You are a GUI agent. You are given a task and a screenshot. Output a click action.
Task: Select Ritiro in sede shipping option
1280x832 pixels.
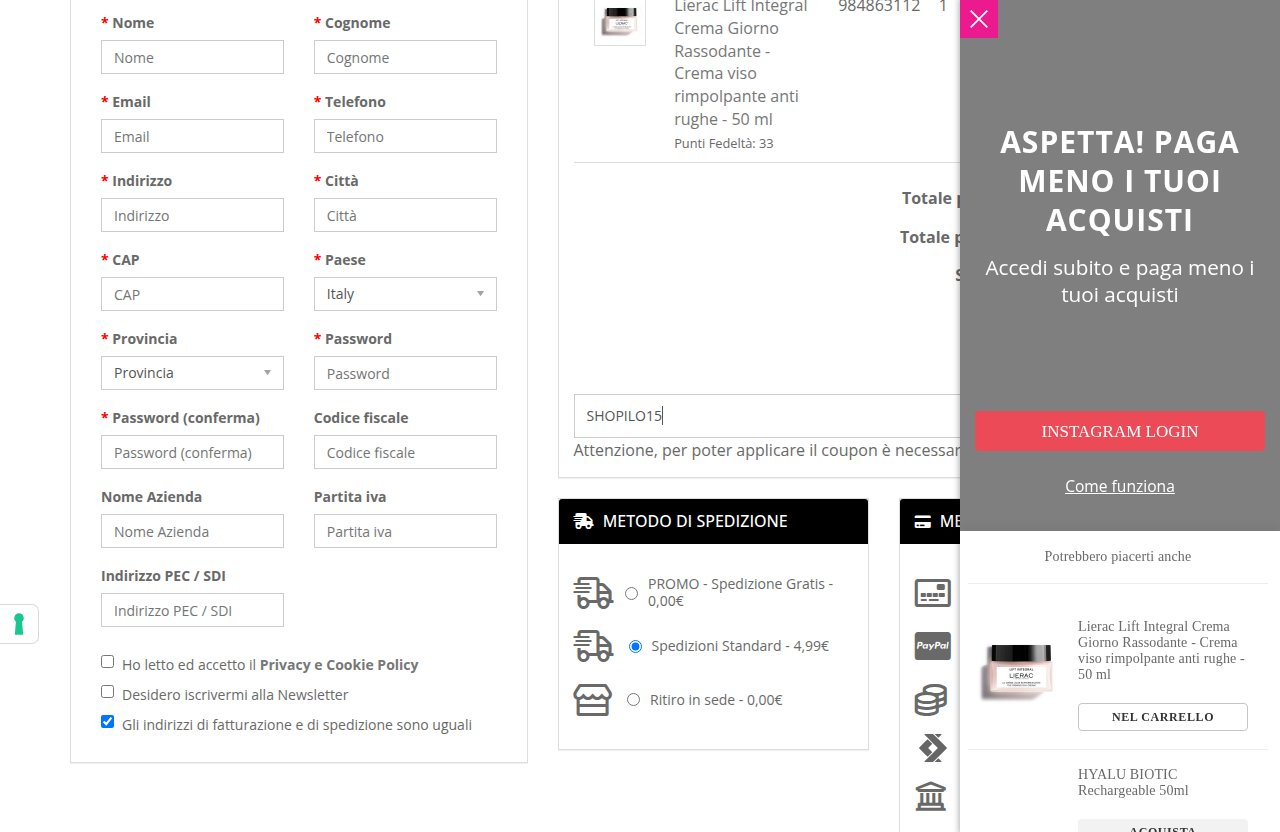(633, 700)
